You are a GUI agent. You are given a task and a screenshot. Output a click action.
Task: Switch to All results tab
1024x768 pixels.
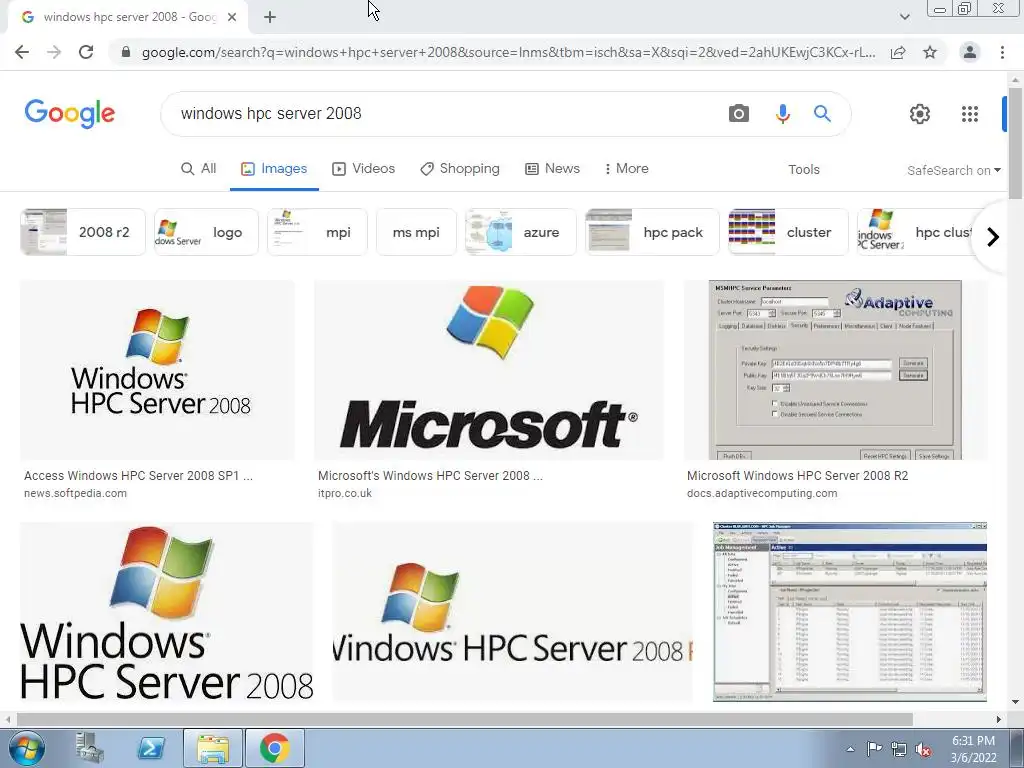pos(199,168)
